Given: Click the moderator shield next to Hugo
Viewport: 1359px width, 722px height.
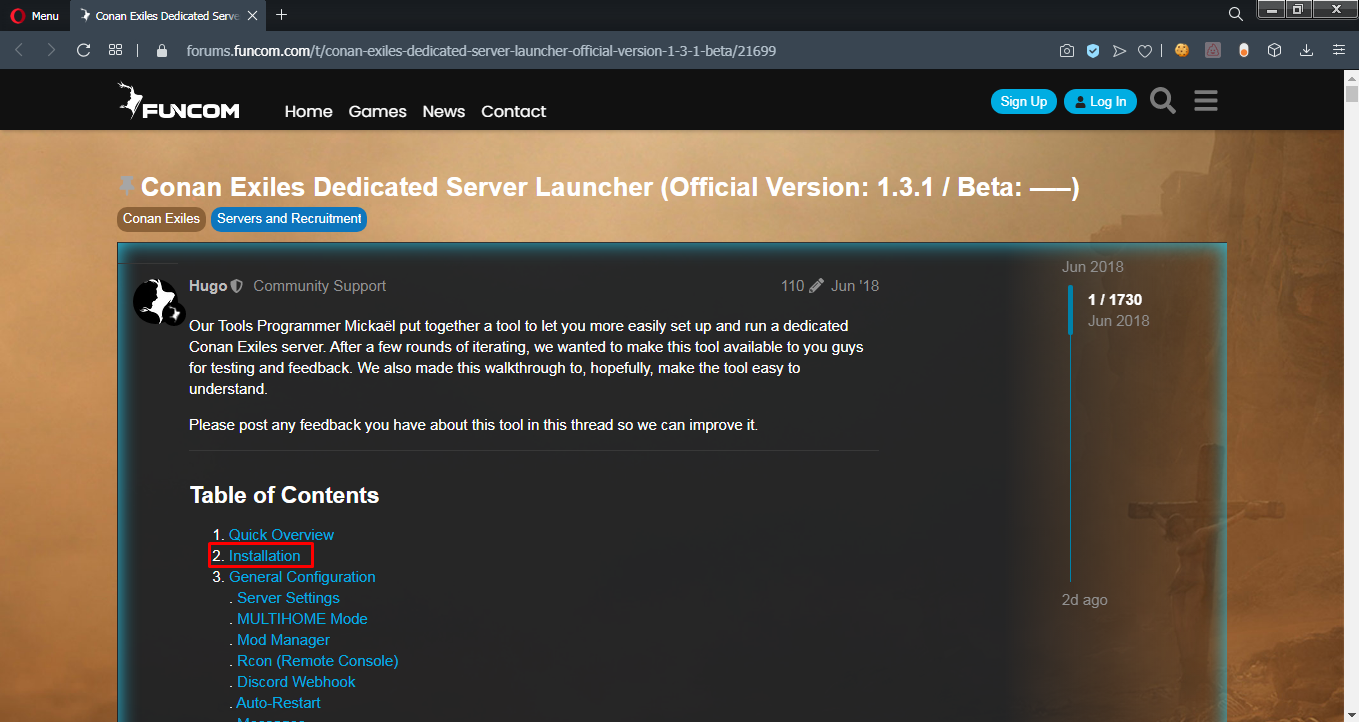Looking at the screenshot, I should (x=237, y=286).
